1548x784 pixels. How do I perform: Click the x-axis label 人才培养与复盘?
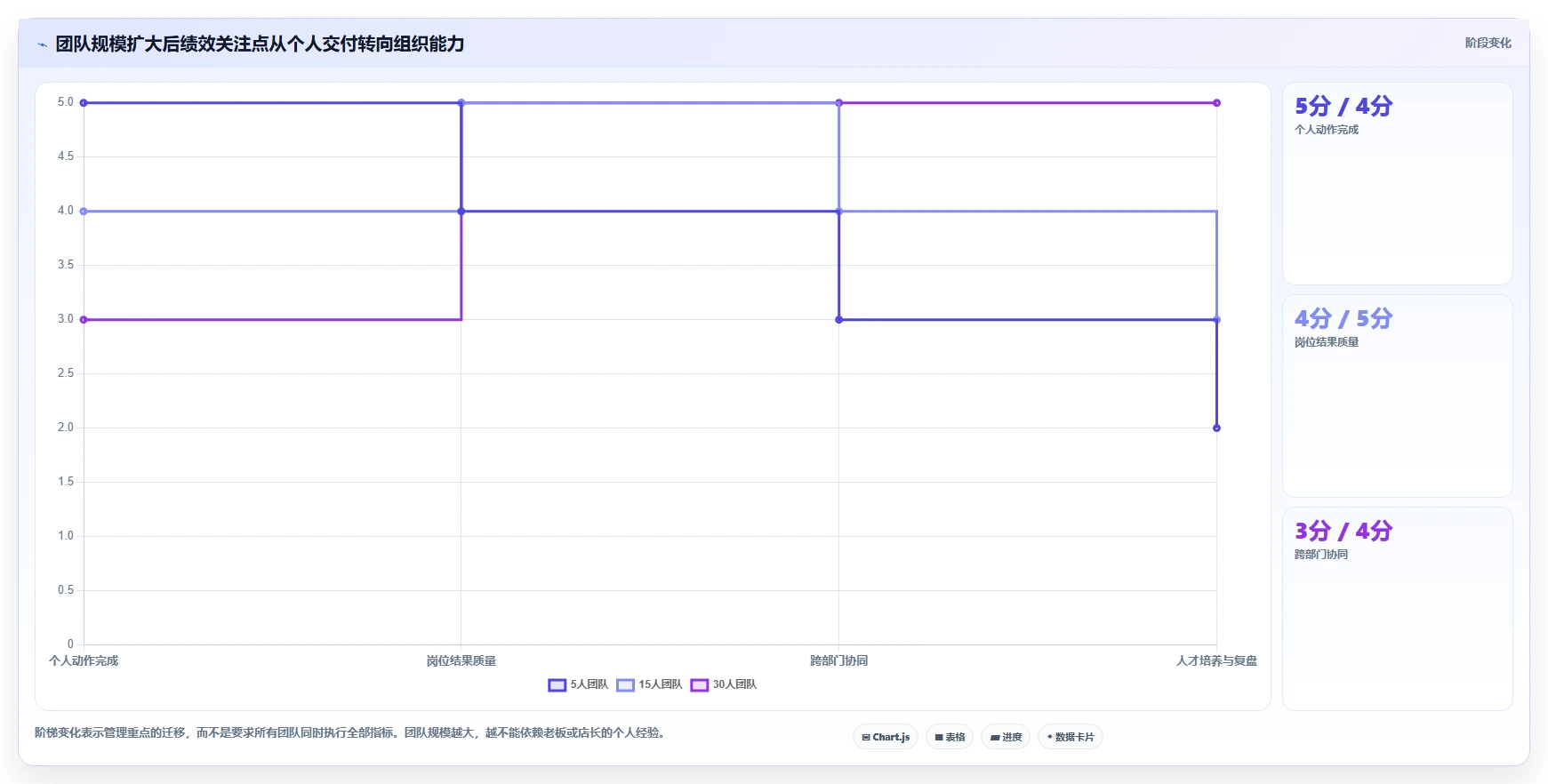pyautogui.click(x=1216, y=661)
